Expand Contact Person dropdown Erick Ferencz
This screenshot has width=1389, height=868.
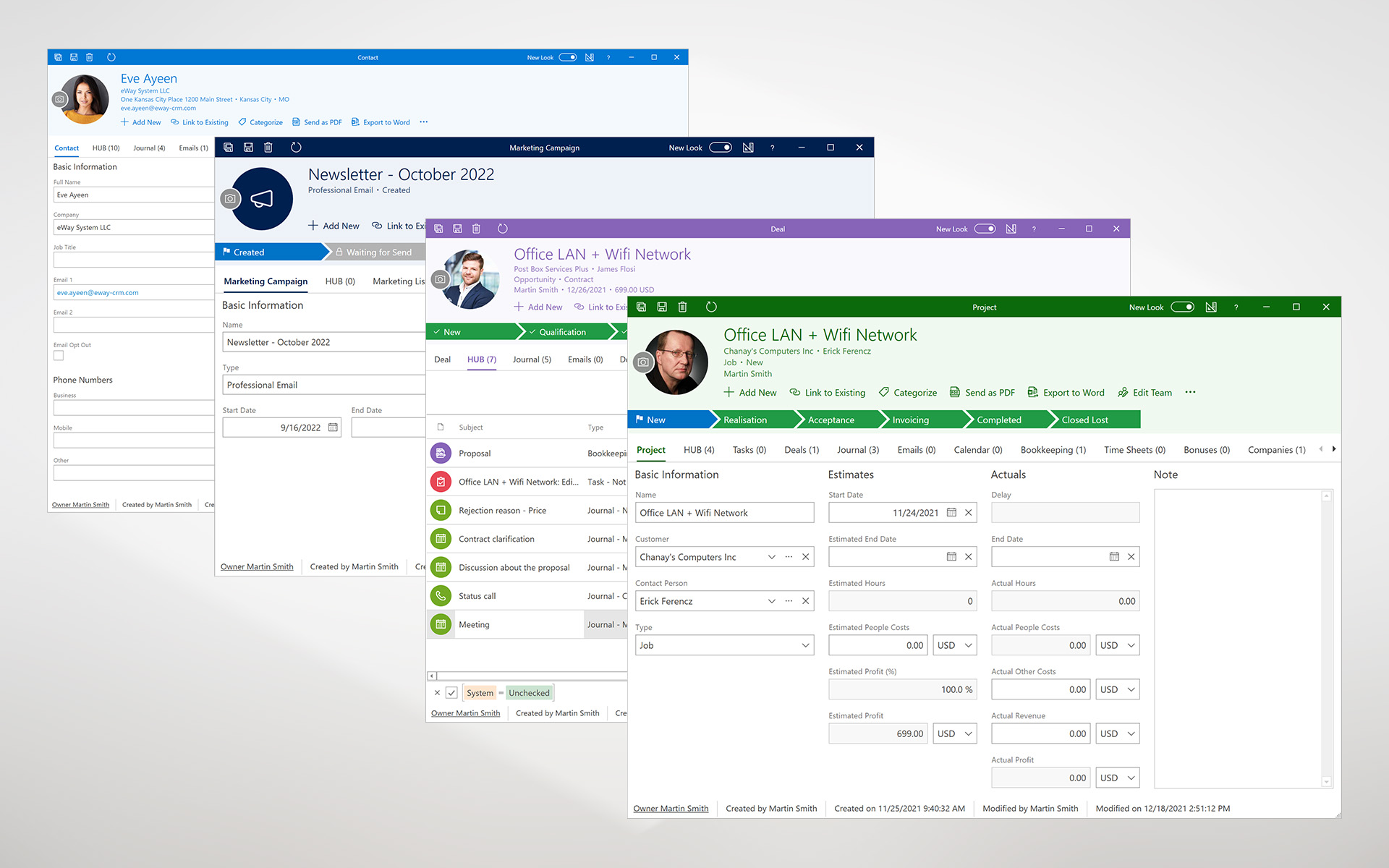coord(772,601)
